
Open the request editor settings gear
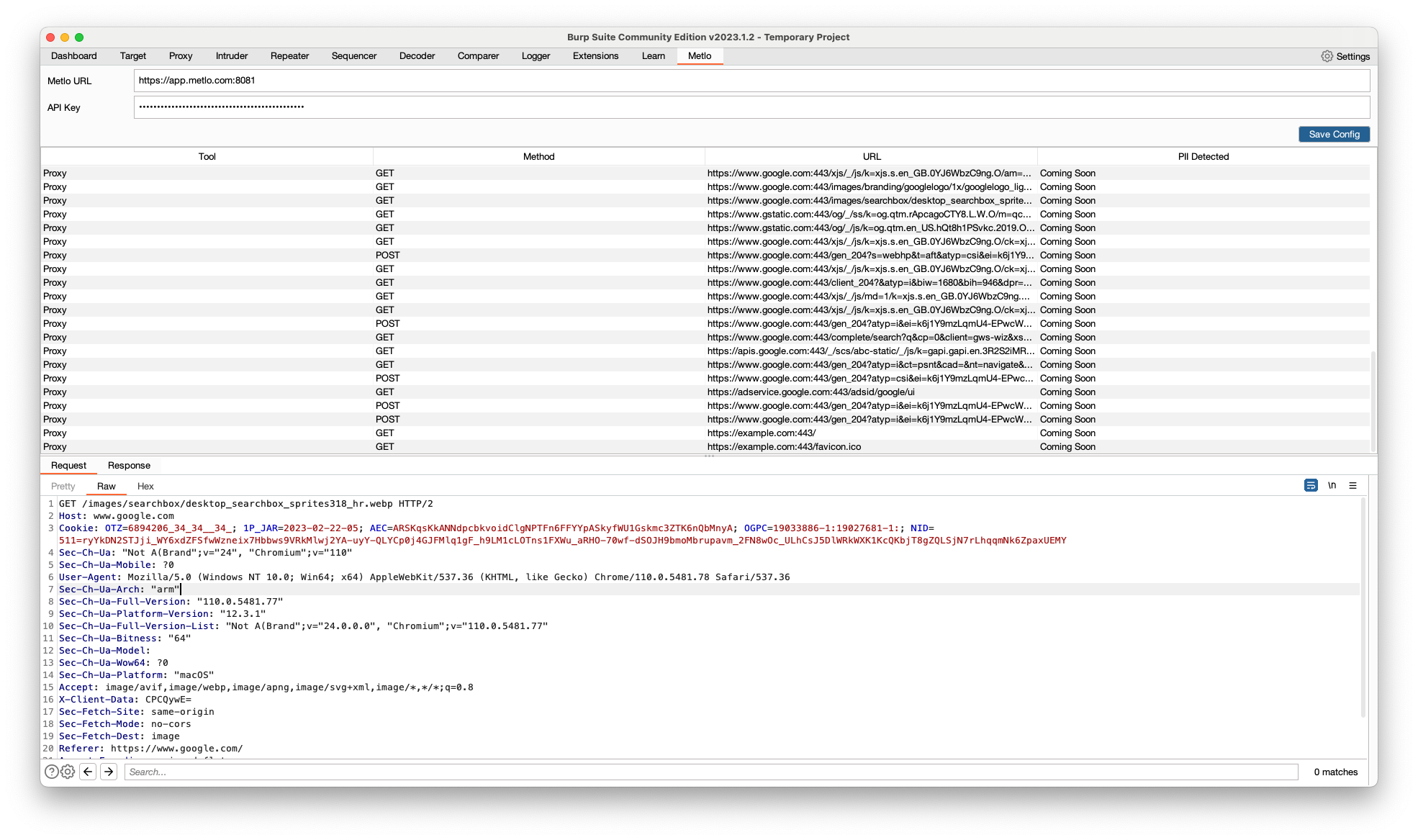(68, 771)
